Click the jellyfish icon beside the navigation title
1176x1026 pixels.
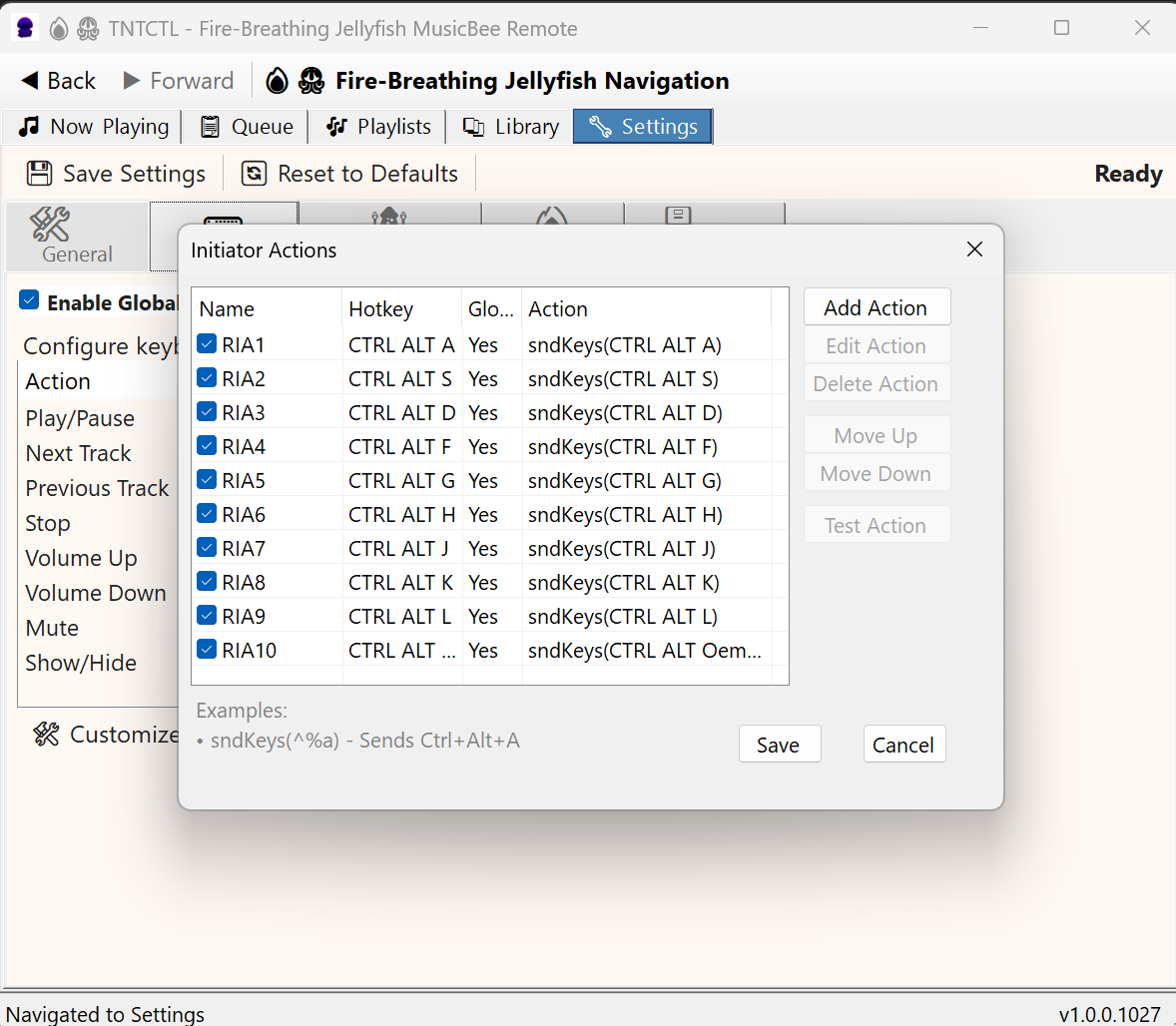coord(311,81)
